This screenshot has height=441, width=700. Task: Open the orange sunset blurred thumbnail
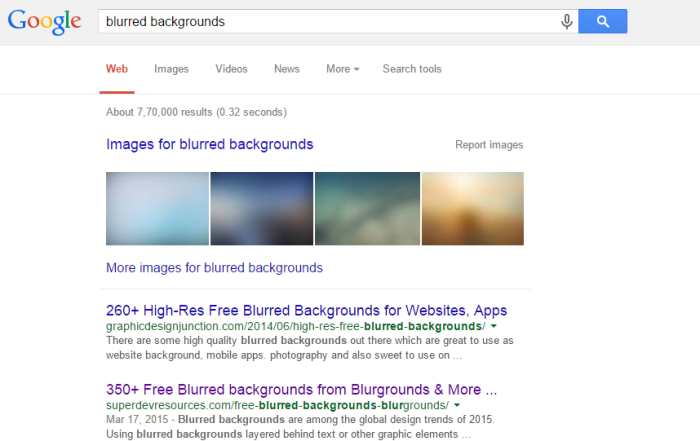click(x=473, y=208)
